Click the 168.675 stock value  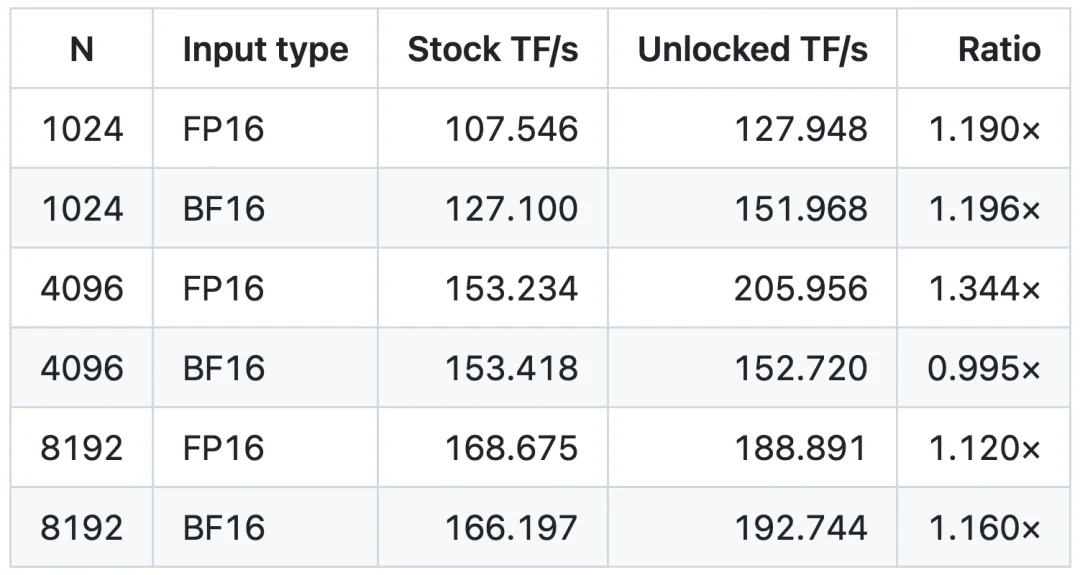click(x=511, y=448)
